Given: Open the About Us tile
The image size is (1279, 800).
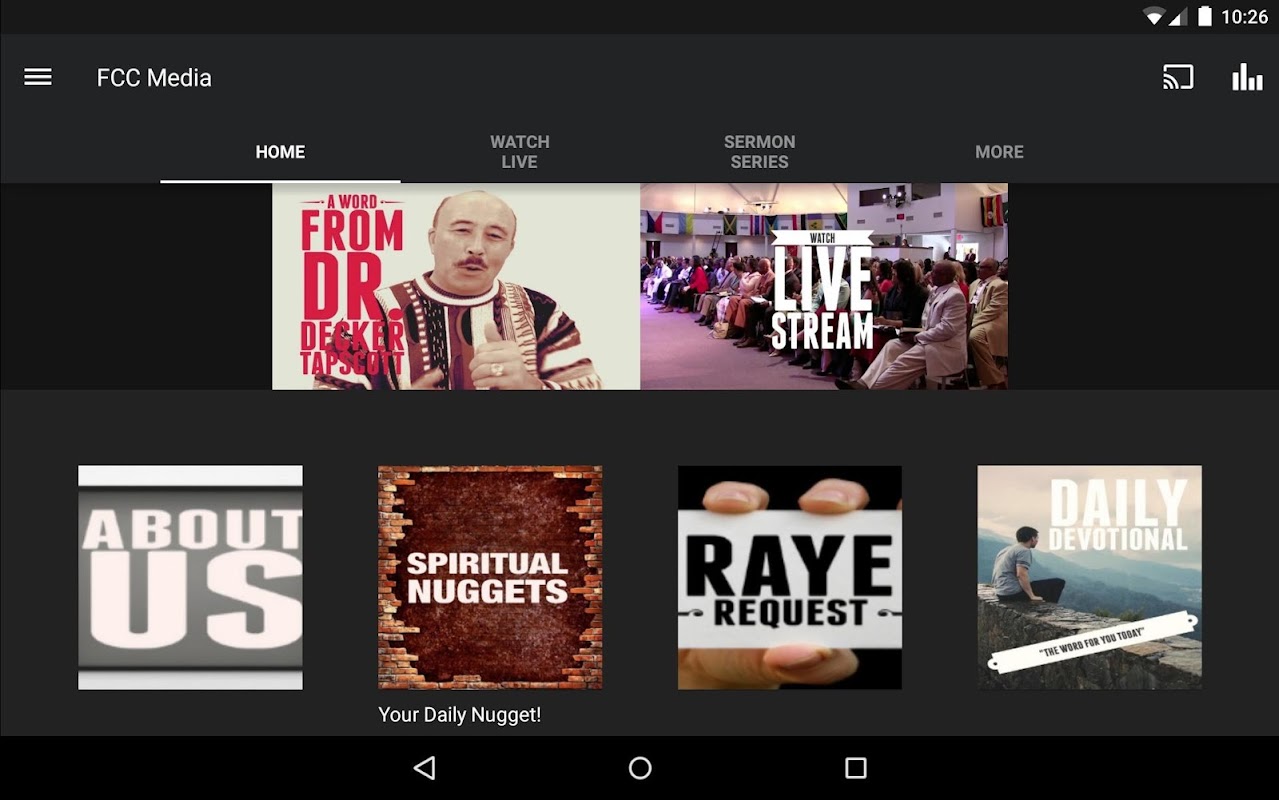Looking at the screenshot, I should point(190,577).
